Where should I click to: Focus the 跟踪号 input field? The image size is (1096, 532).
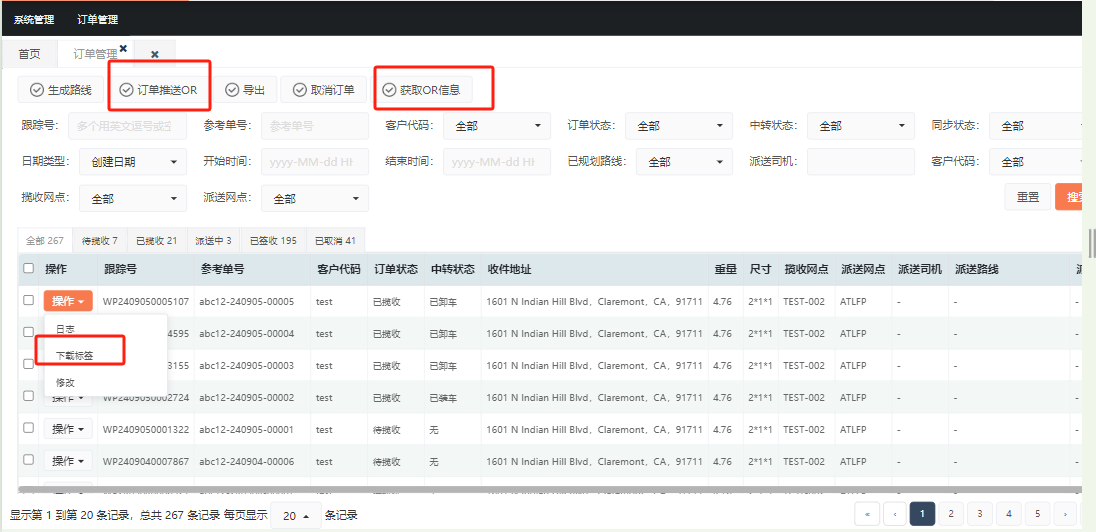[x=127, y=126]
